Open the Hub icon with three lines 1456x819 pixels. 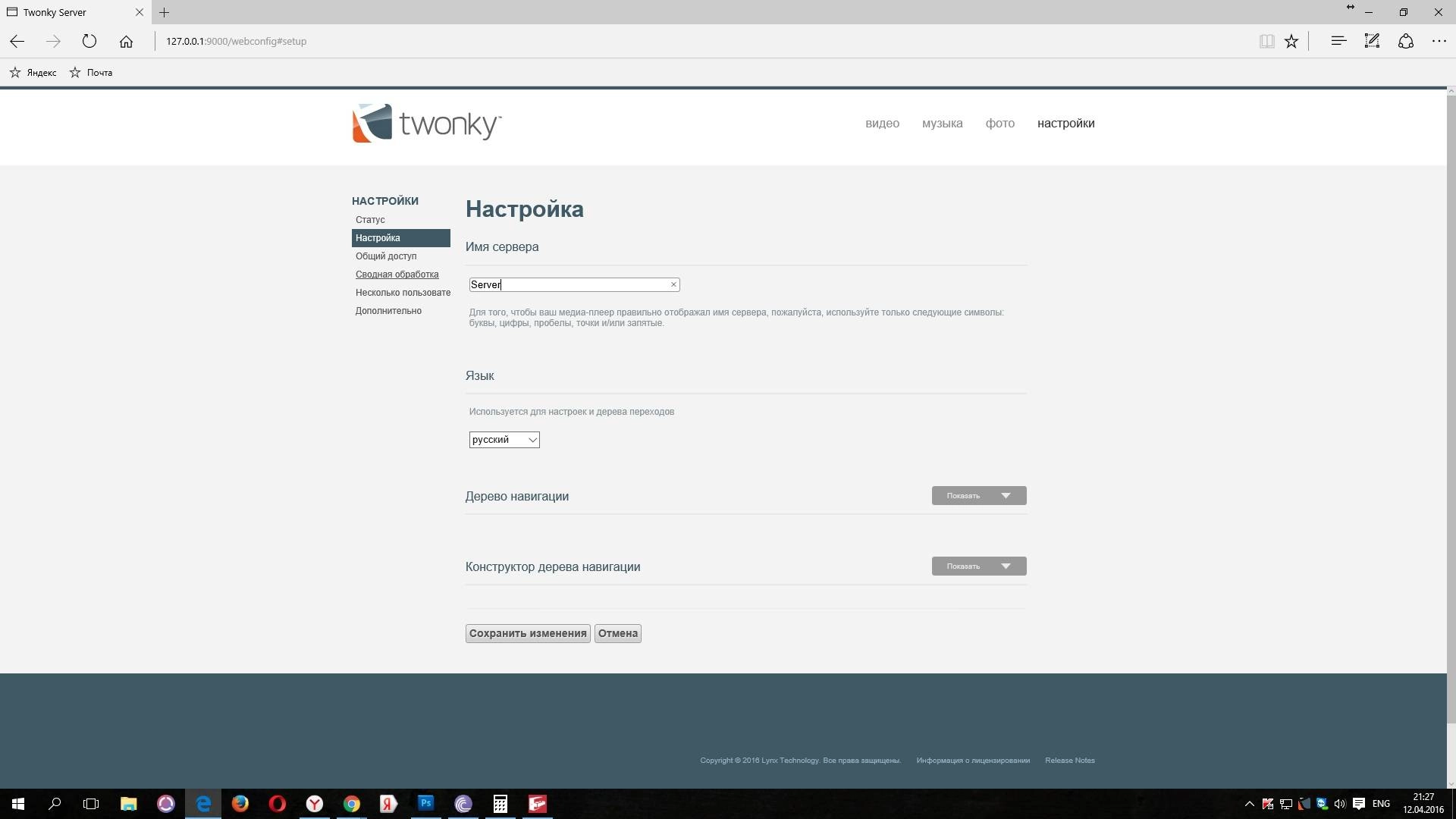pyautogui.click(x=1338, y=41)
